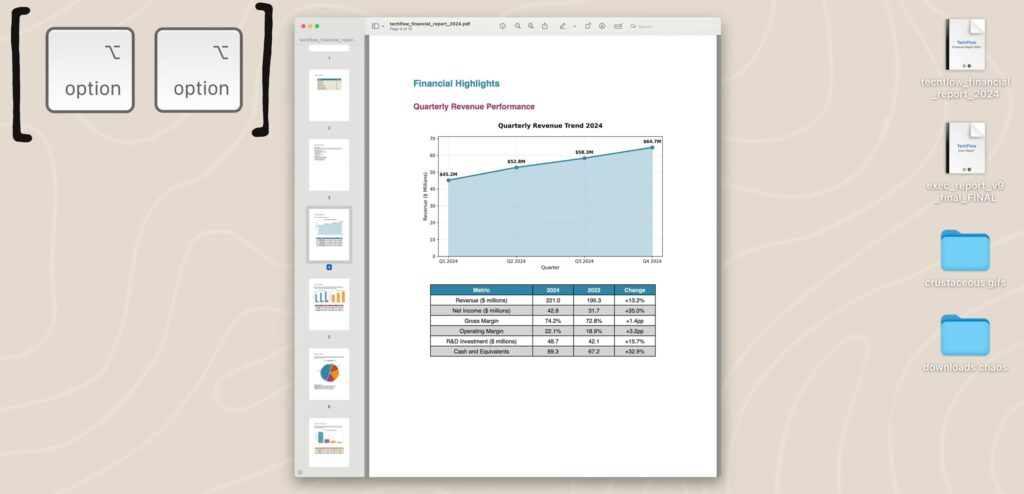Select the page 2 thumbnail
Image resolution: width=1024 pixels, height=494 pixels.
pos(329,95)
